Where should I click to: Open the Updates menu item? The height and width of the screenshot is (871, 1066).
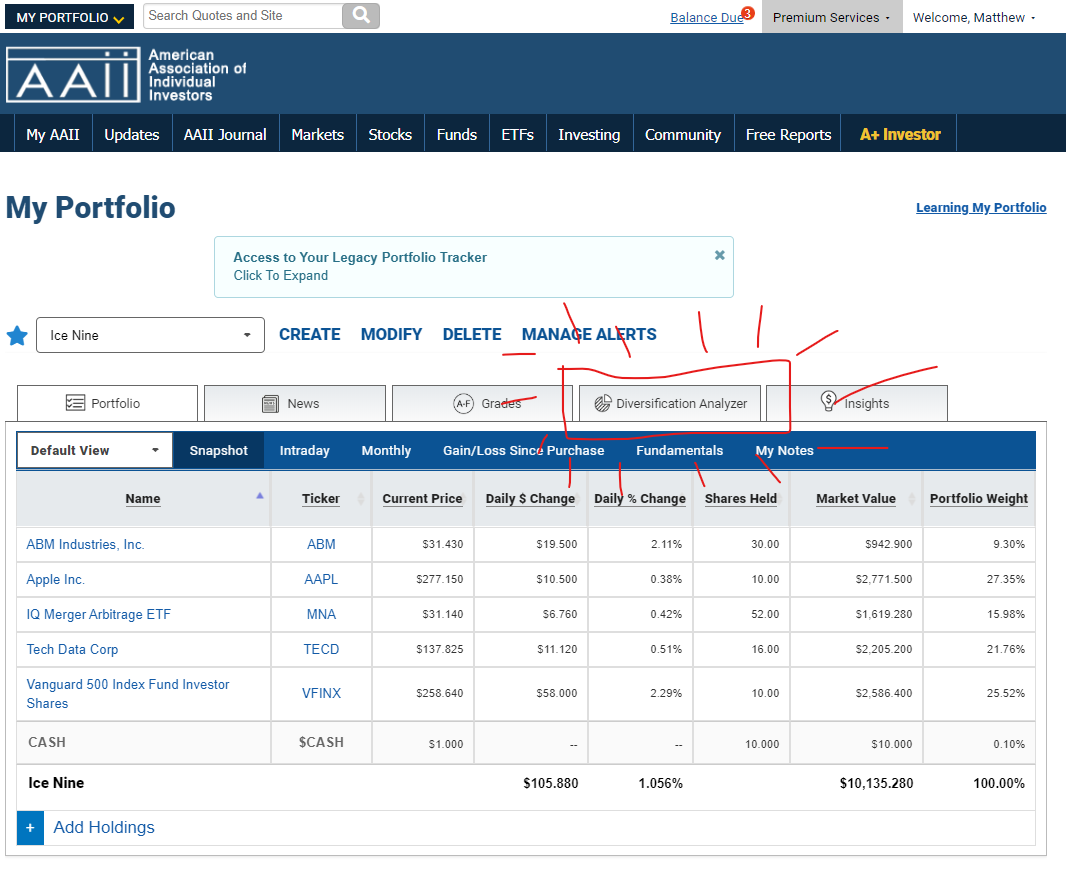pyautogui.click(x=132, y=135)
